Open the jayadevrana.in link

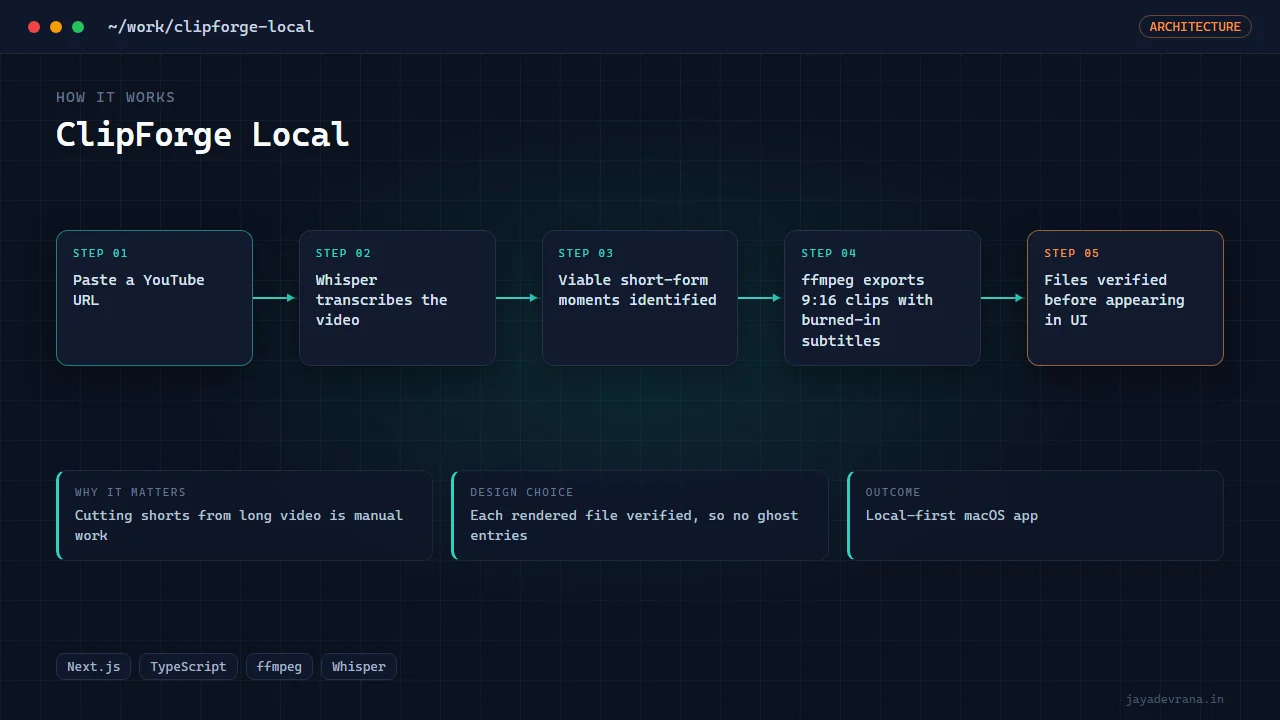click(1174, 699)
